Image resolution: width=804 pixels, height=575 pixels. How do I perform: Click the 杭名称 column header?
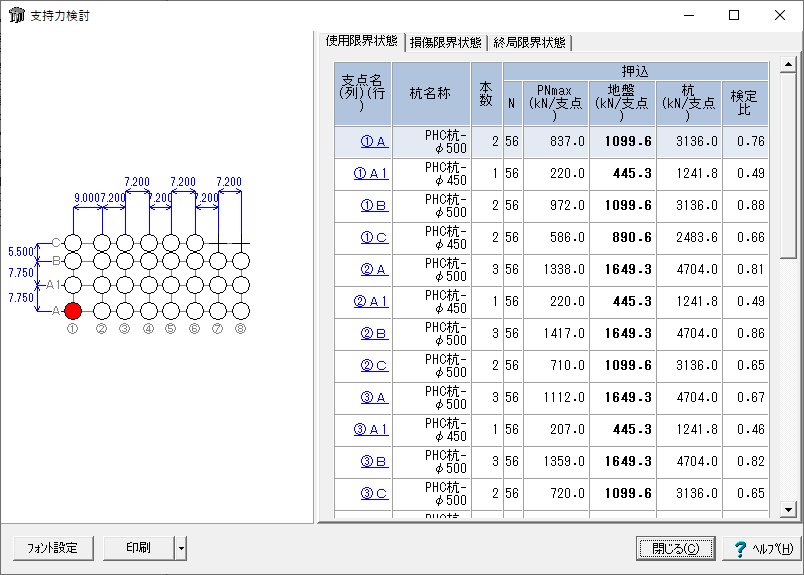coord(431,94)
